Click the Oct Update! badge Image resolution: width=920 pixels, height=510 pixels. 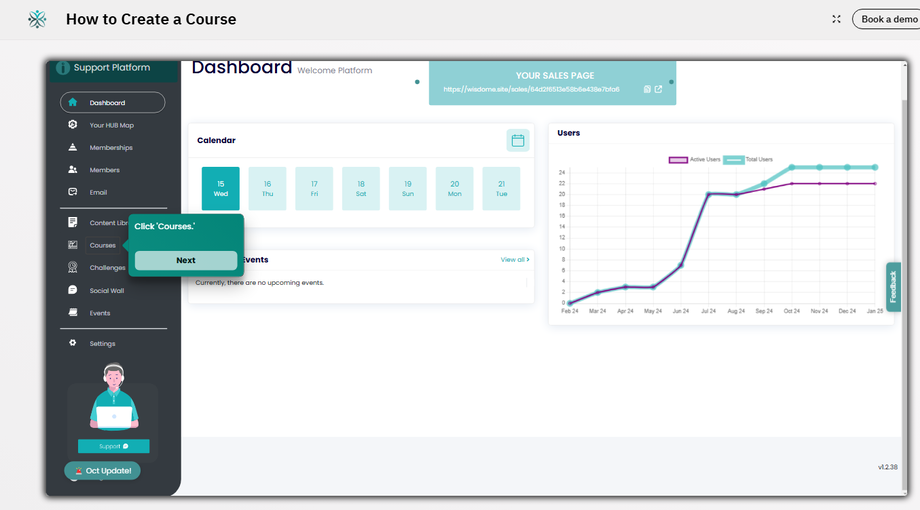coord(103,471)
